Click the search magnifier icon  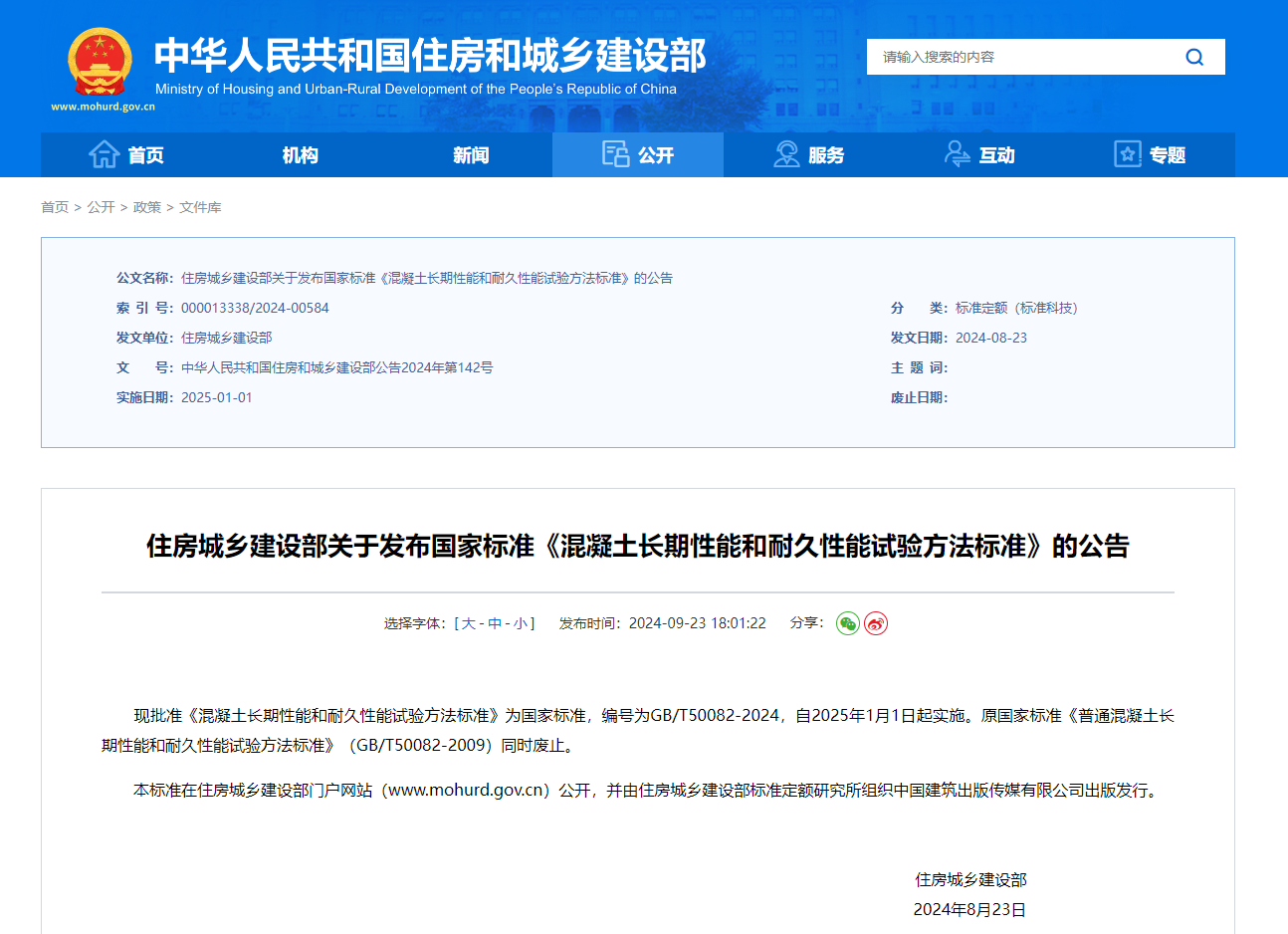pyautogui.click(x=1194, y=57)
